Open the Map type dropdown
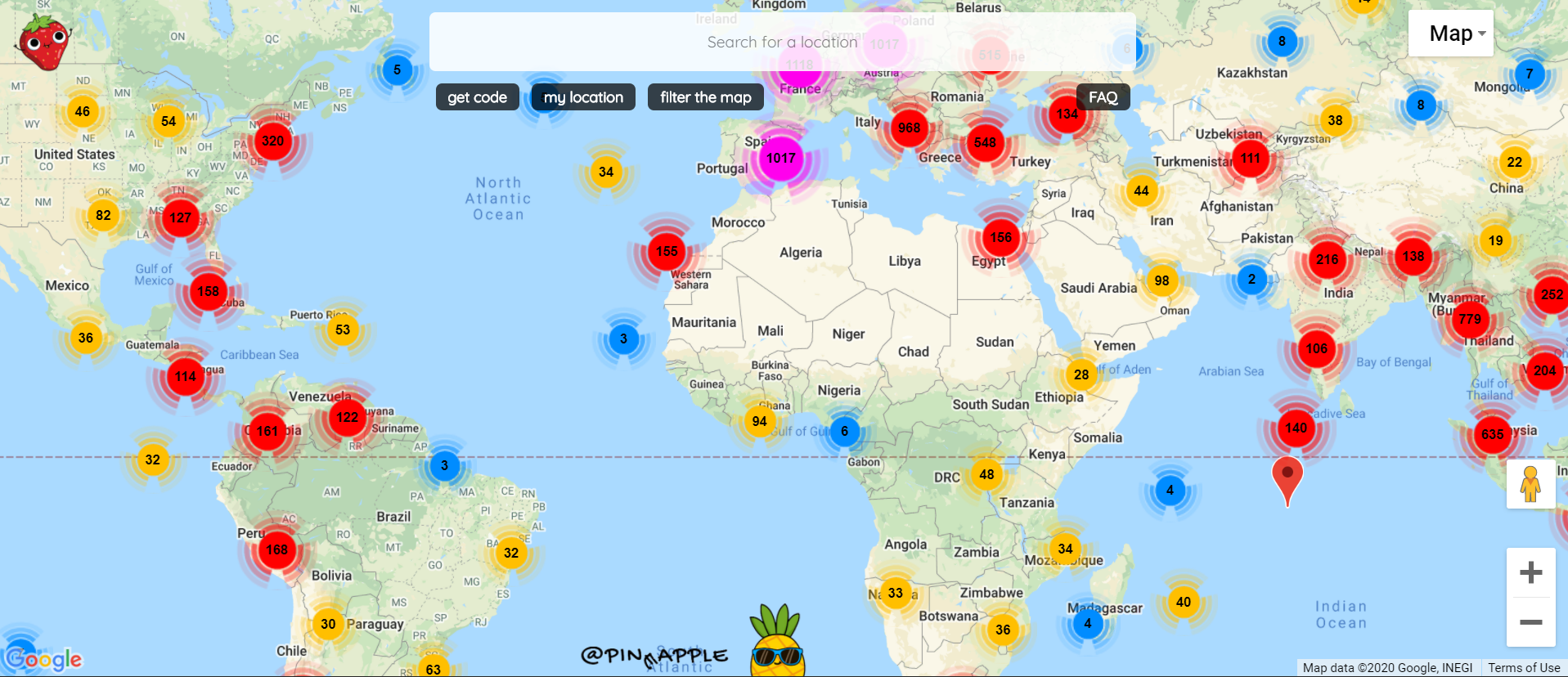 point(1451,34)
